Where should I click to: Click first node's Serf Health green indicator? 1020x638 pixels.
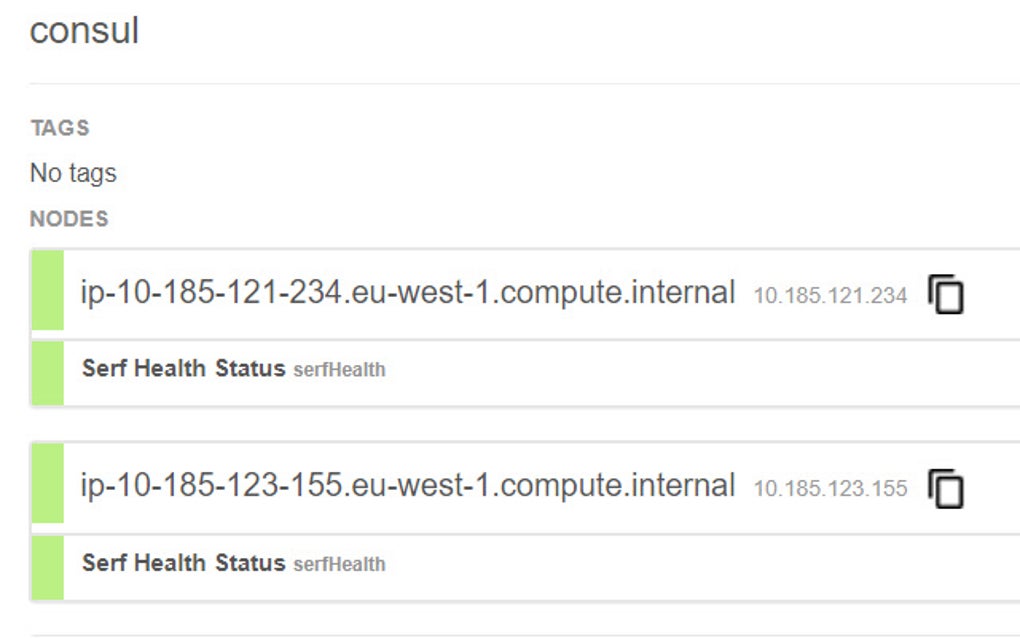(47, 373)
